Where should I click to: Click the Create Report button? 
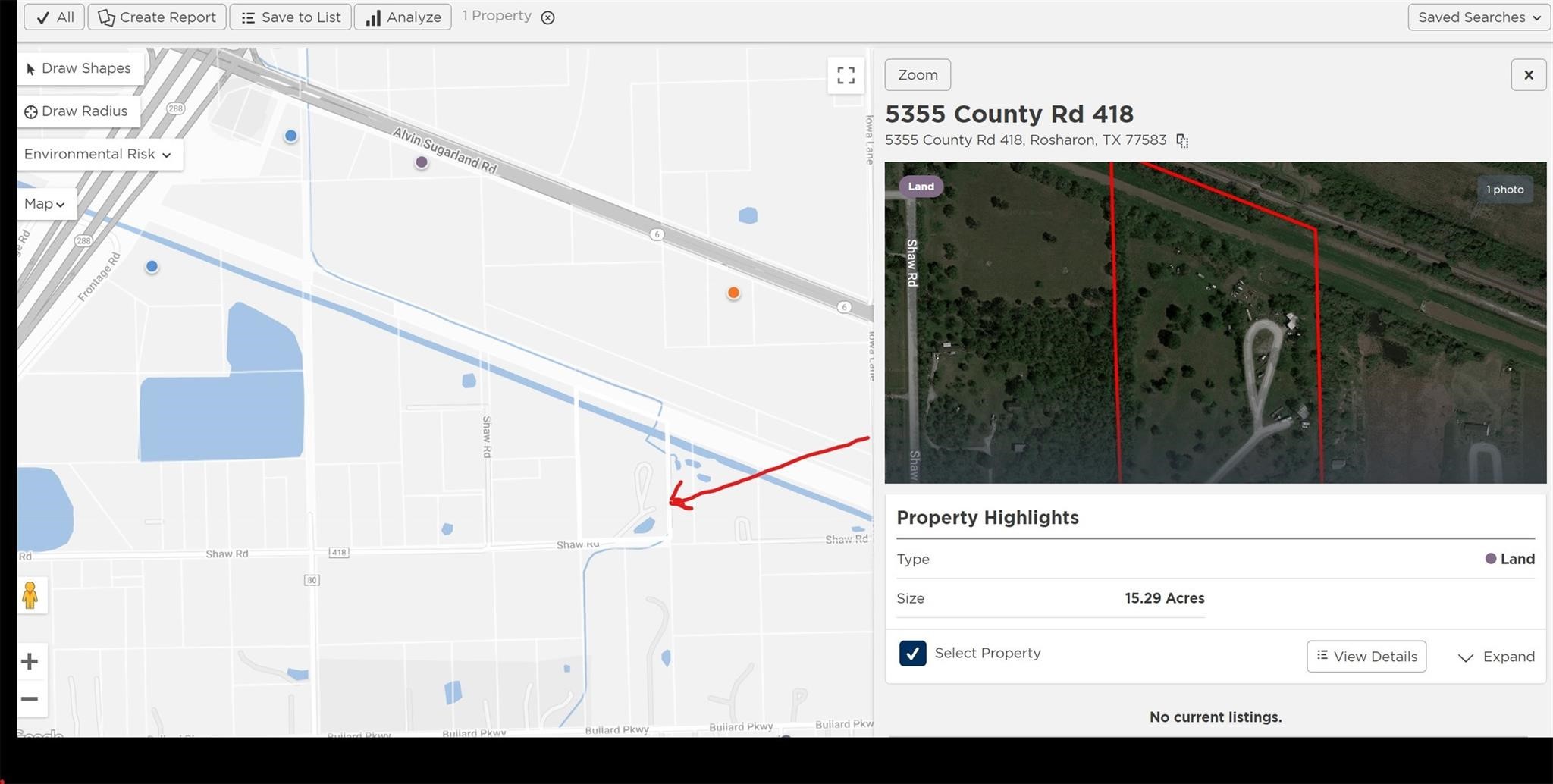[157, 17]
